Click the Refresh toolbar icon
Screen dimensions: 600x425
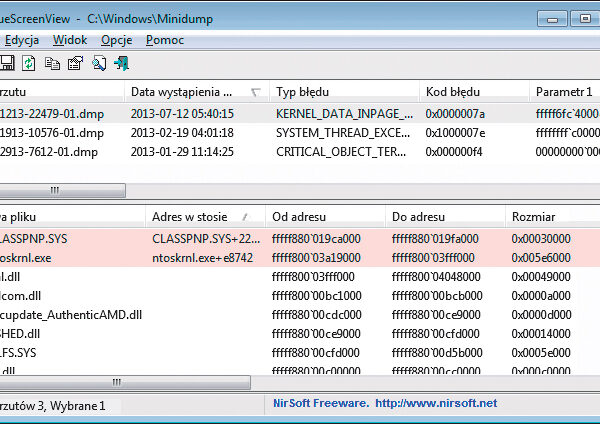point(29,64)
